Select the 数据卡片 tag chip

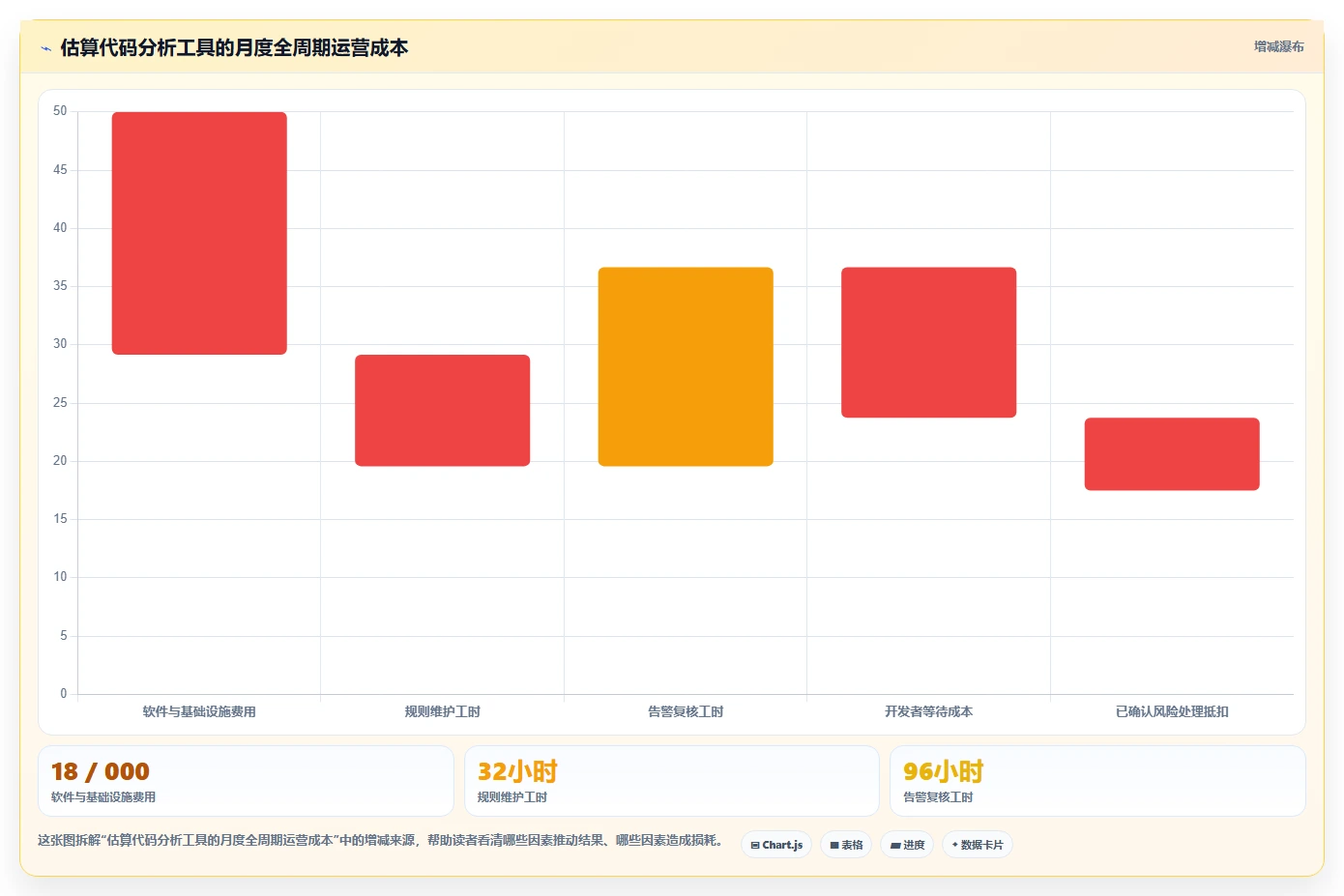tap(978, 845)
